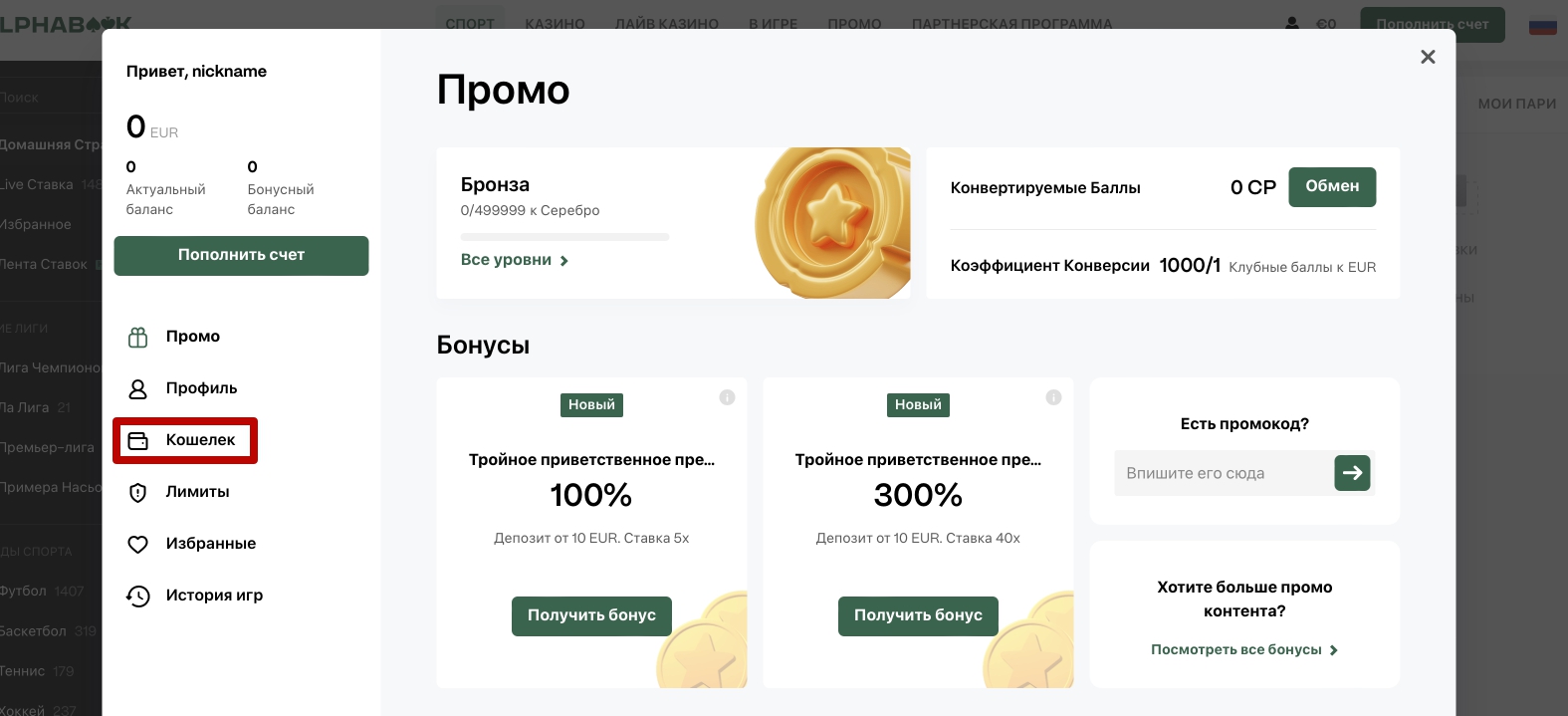Click Депозит от 10 EUR. Ставка 5x text
1568x716 pixels.
pos(591,538)
